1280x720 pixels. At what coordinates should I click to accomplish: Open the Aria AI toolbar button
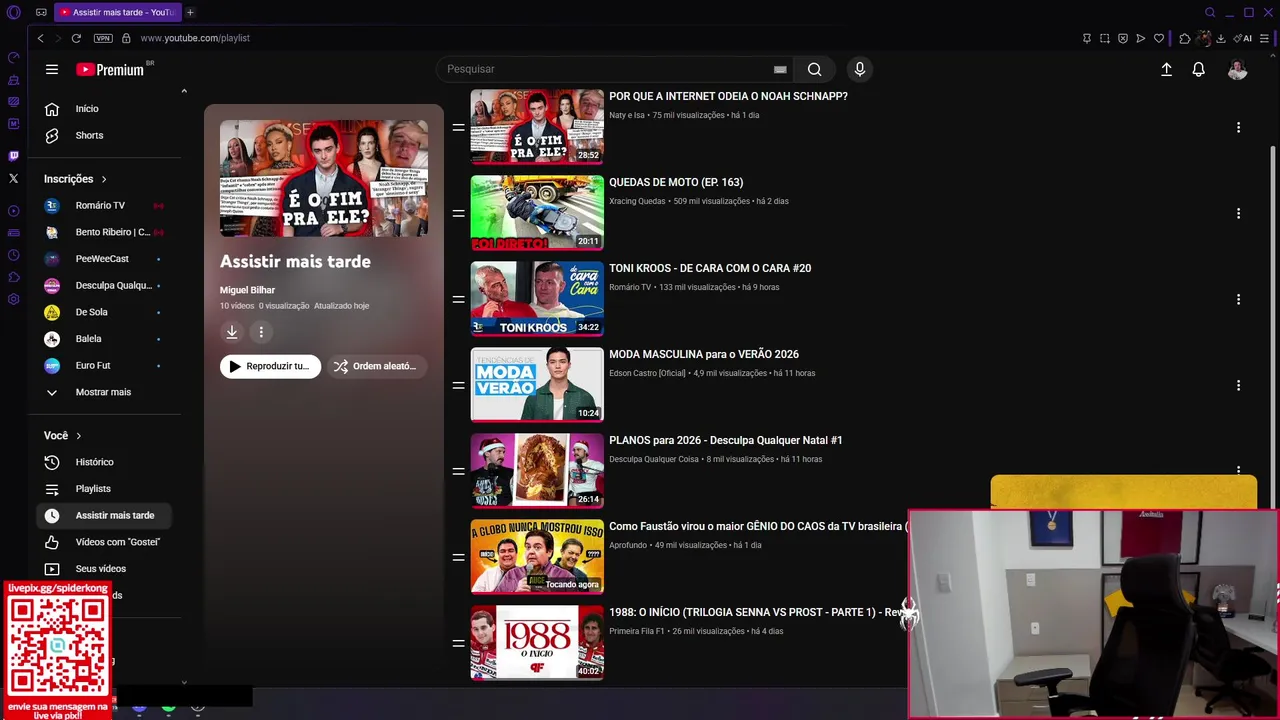click(1243, 38)
